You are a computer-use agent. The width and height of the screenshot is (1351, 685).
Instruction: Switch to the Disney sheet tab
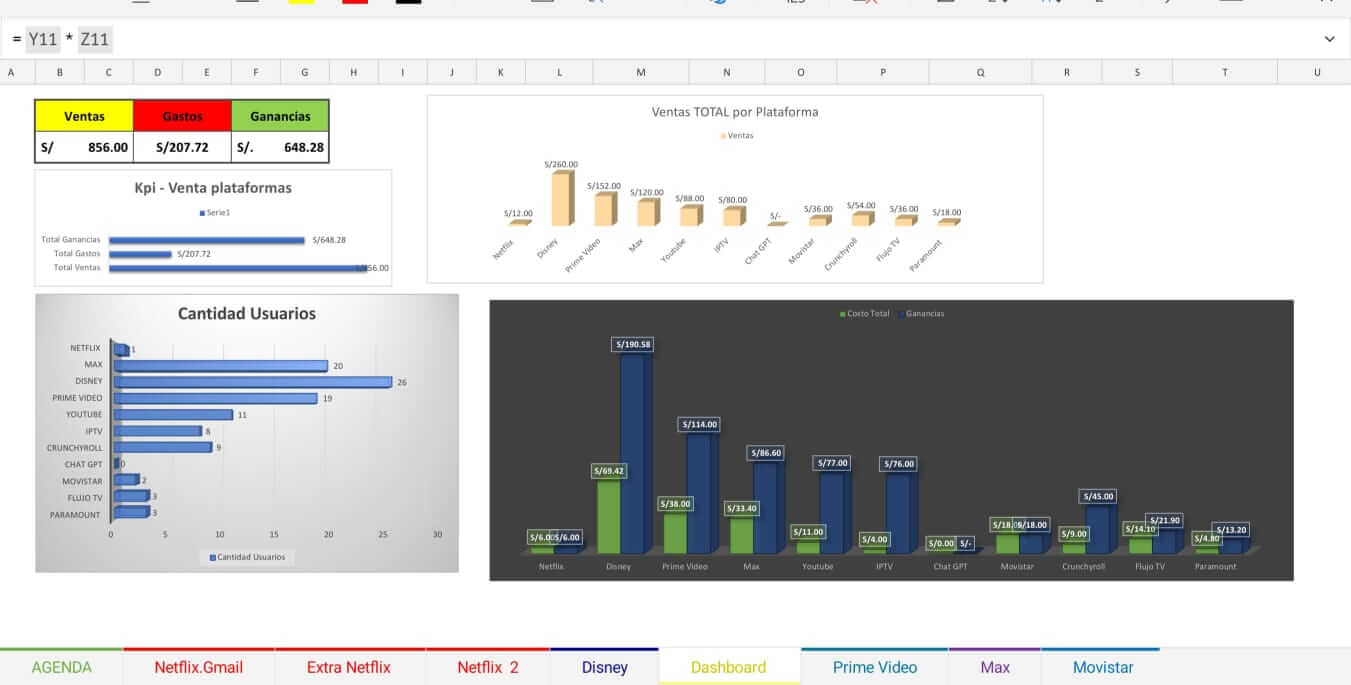click(x=605, y=666)
